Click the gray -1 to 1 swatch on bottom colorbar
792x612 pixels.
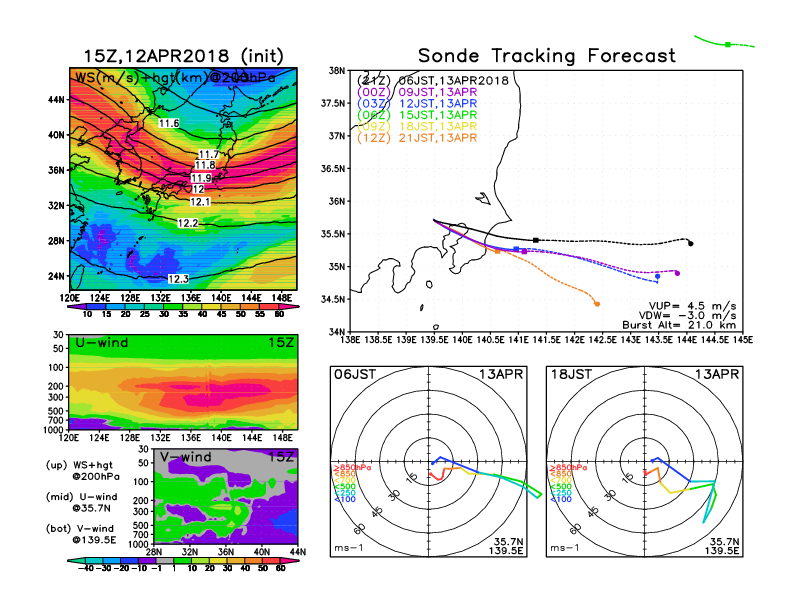(164, 560)
